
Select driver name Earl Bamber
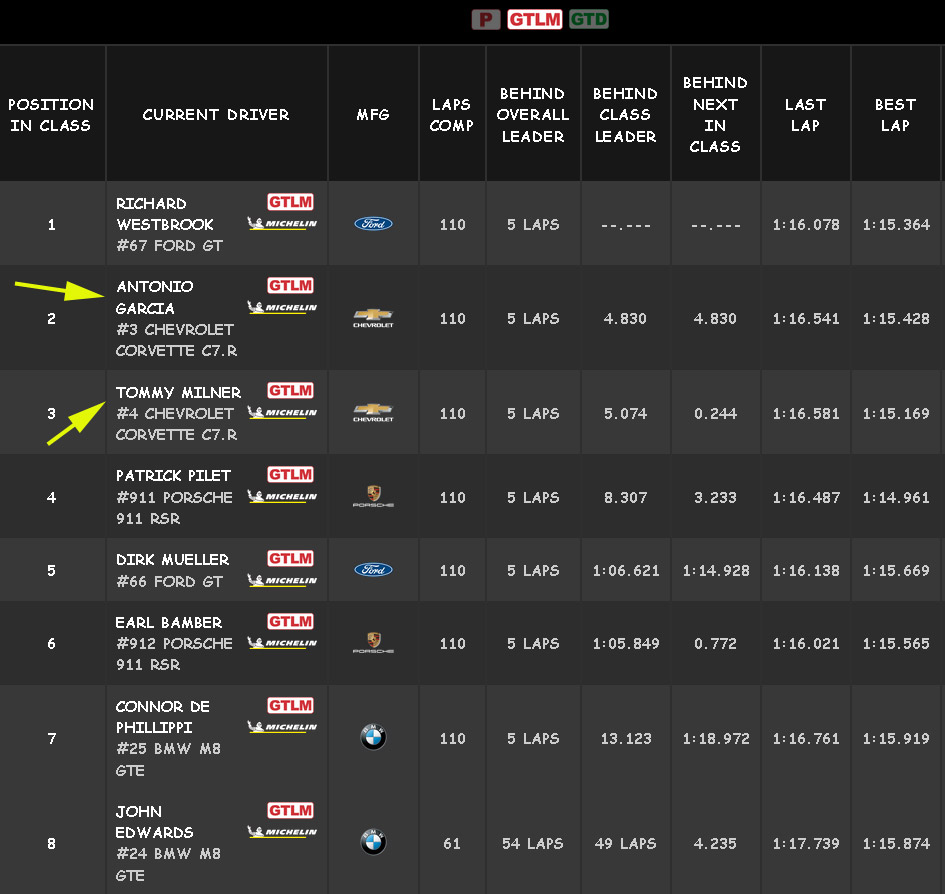pos(169,622)
